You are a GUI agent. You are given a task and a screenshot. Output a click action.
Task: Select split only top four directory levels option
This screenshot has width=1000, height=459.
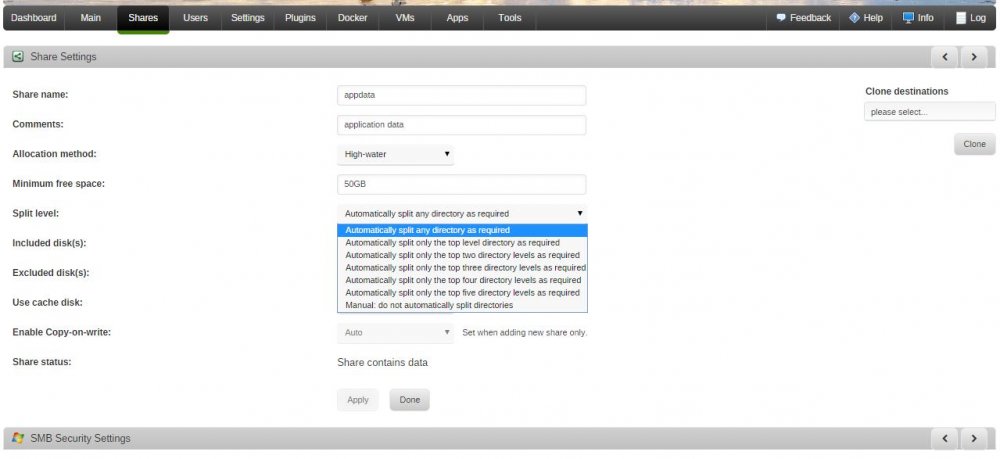click(x=462, y=280)
